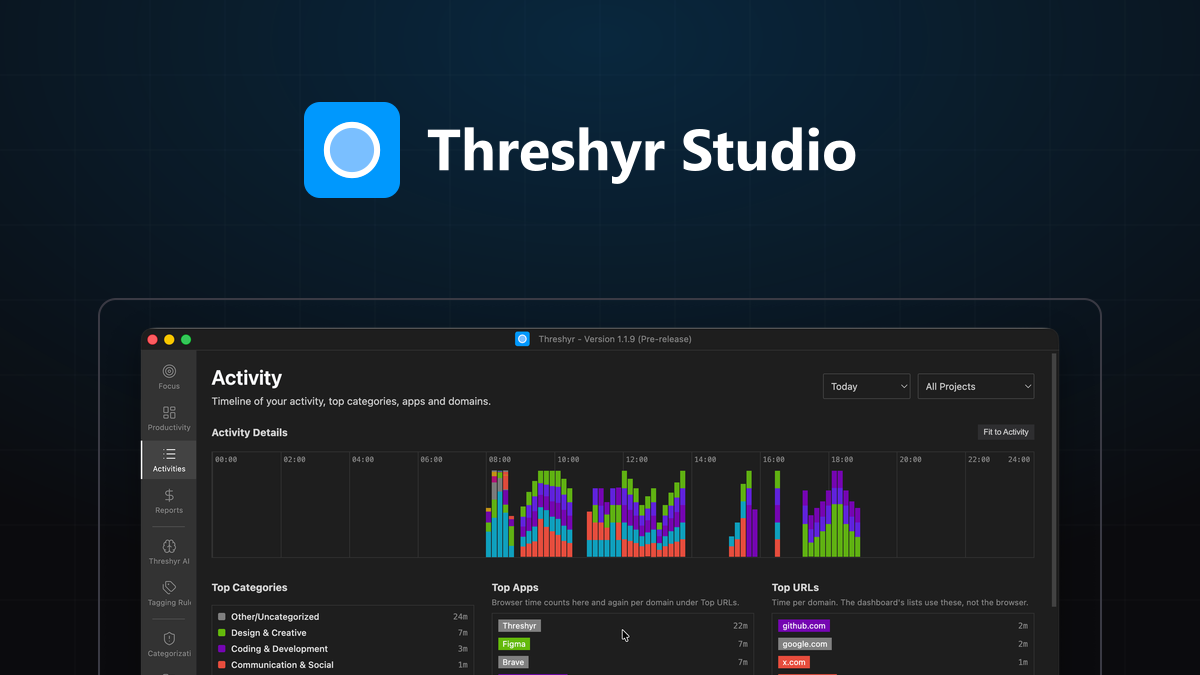This screenshot has height=675, width=1200.
Task: Click the Top Categories heading
Action: pyautogui.click(x=249, y=588)
